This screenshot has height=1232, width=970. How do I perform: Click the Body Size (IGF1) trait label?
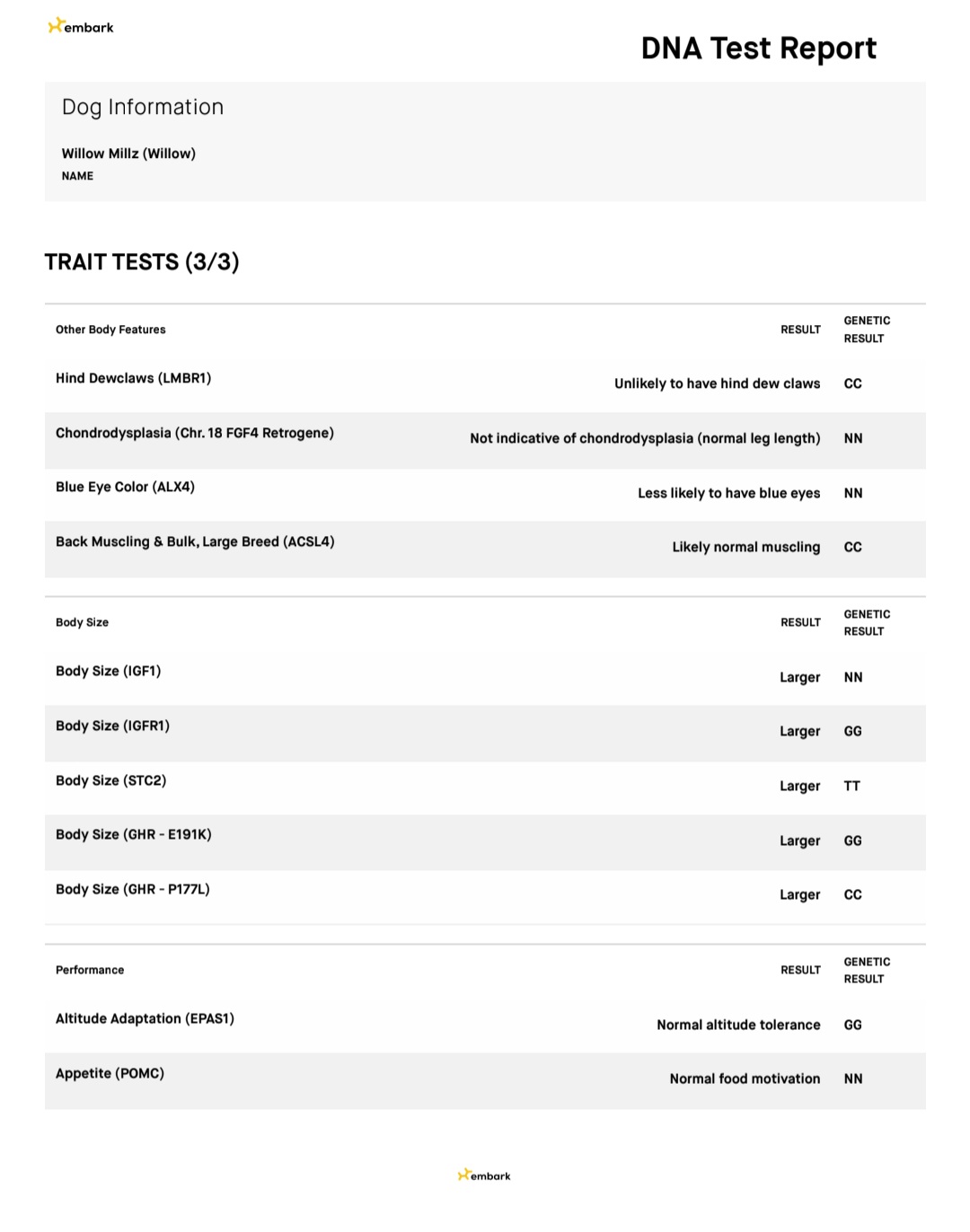pos(108,671)
